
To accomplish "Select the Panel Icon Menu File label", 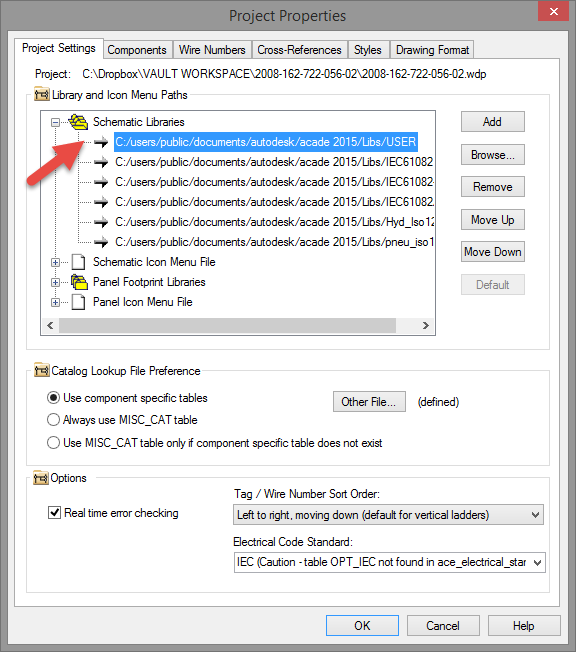I will click(142, 302).
